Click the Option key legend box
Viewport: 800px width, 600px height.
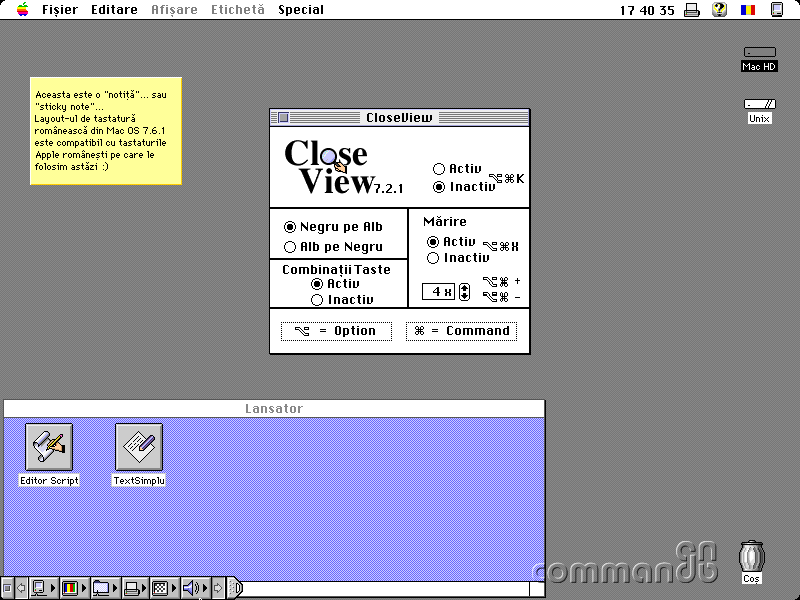[x=336, y=331]
